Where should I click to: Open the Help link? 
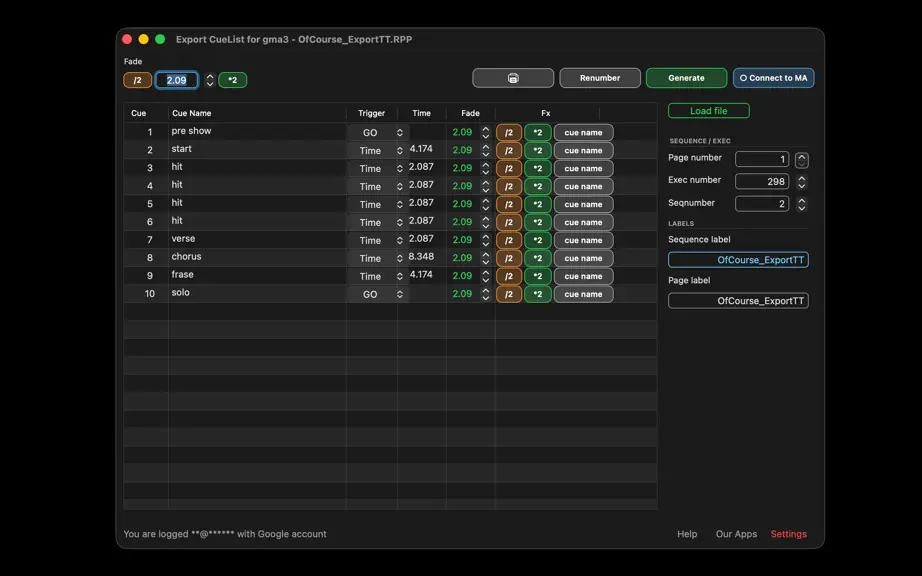pos(687,534)
